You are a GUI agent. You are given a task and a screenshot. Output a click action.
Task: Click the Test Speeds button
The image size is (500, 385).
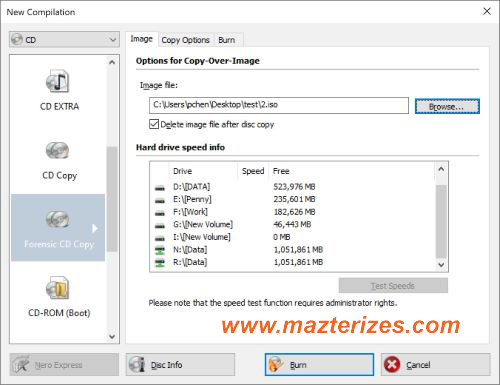click(x=393, y=286)
